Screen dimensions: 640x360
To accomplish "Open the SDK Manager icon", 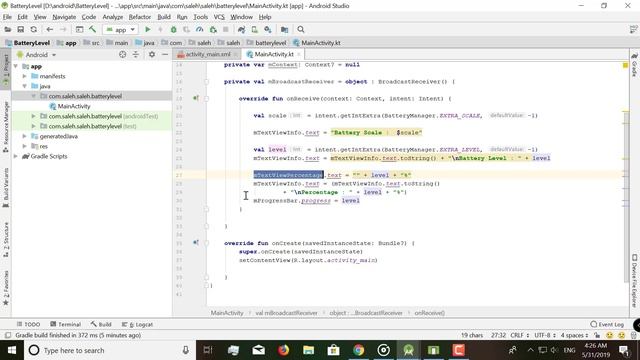I will click(268, 29).
